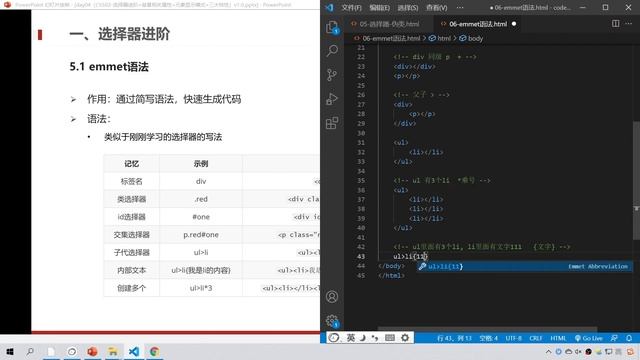Click the VS Code vertical scrollbar thumb
Viewport: 640px width, 360px height.
tap(636, 180)
